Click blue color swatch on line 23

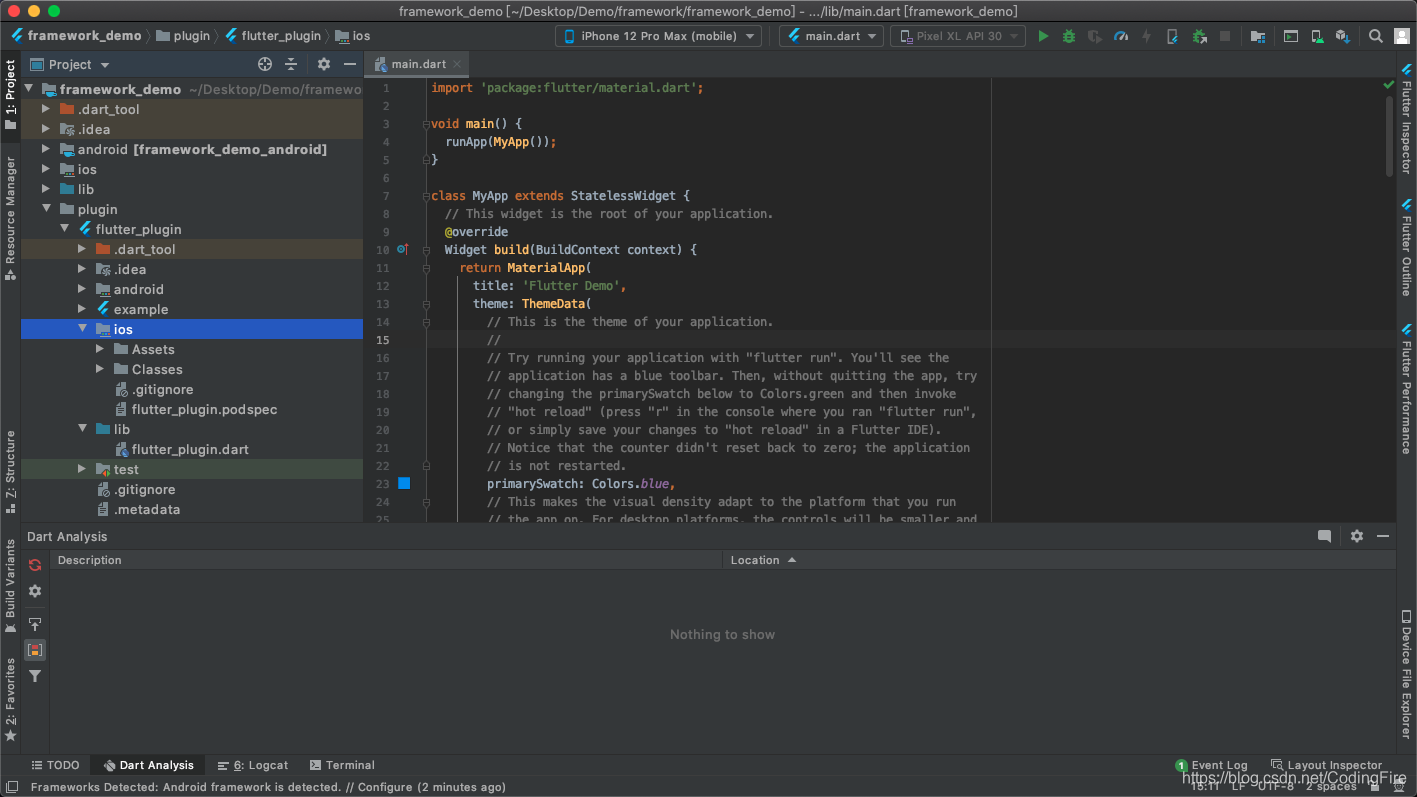click(x=404, y=483)
